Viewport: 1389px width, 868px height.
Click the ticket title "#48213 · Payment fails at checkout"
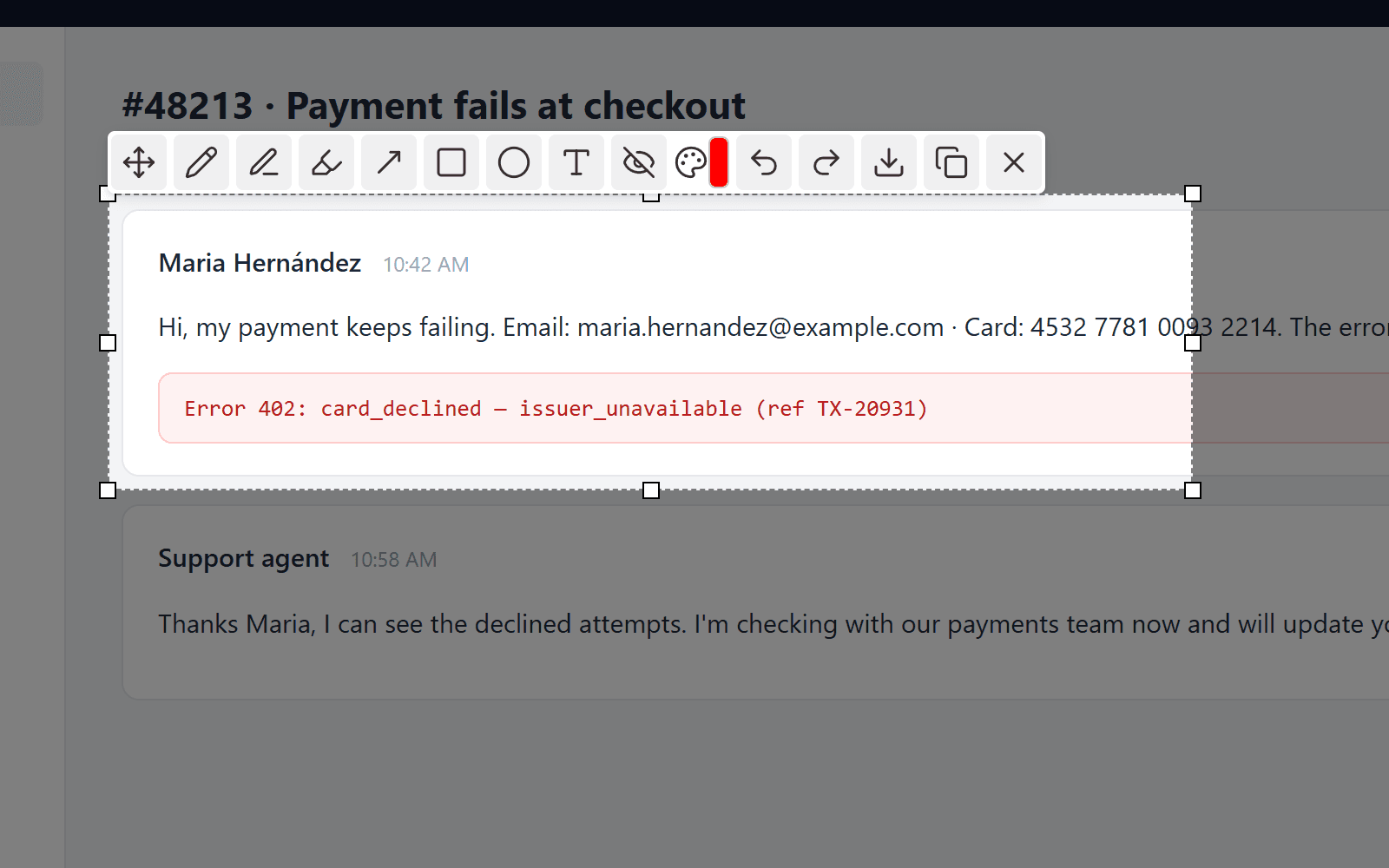point(433,106)
